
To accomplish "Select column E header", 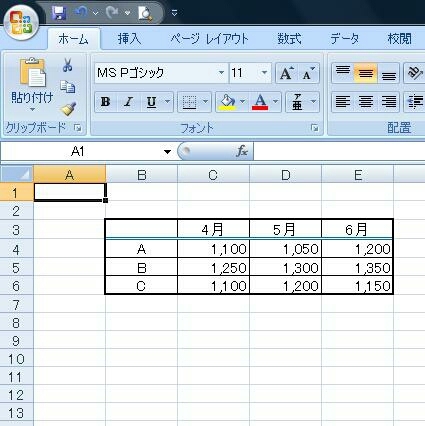I will coord(358,174).
